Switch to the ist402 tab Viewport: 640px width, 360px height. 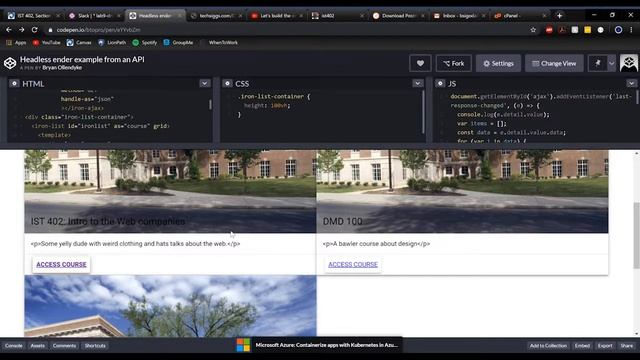337,16
